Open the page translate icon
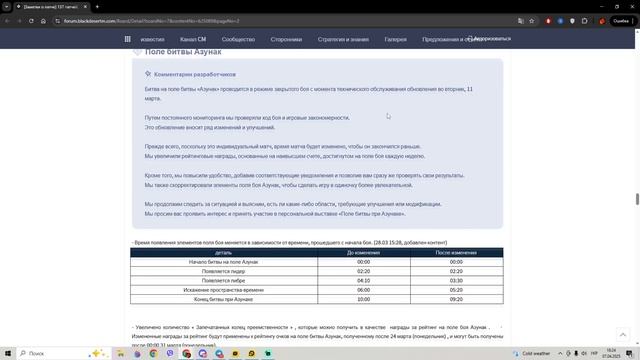640x360 pixels. pyautogui.click(x=520, y=21)
